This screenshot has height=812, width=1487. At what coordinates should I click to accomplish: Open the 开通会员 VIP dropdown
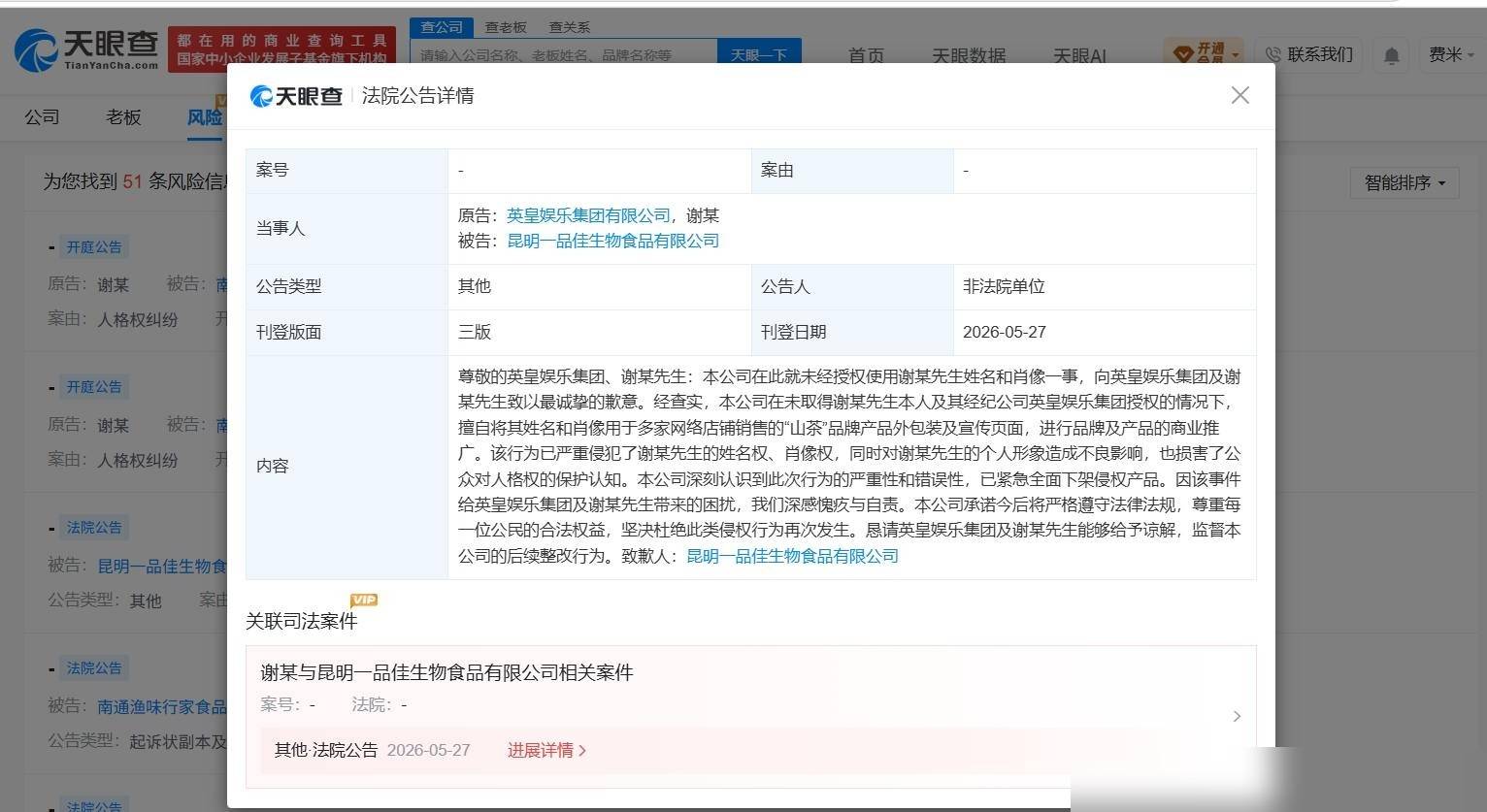(x=1204, y=53)
